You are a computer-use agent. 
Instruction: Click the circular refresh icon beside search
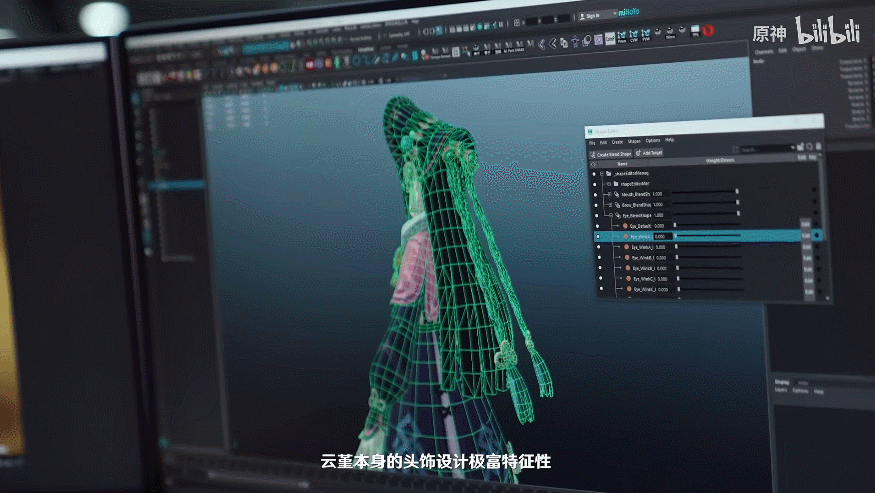[809, 147]
